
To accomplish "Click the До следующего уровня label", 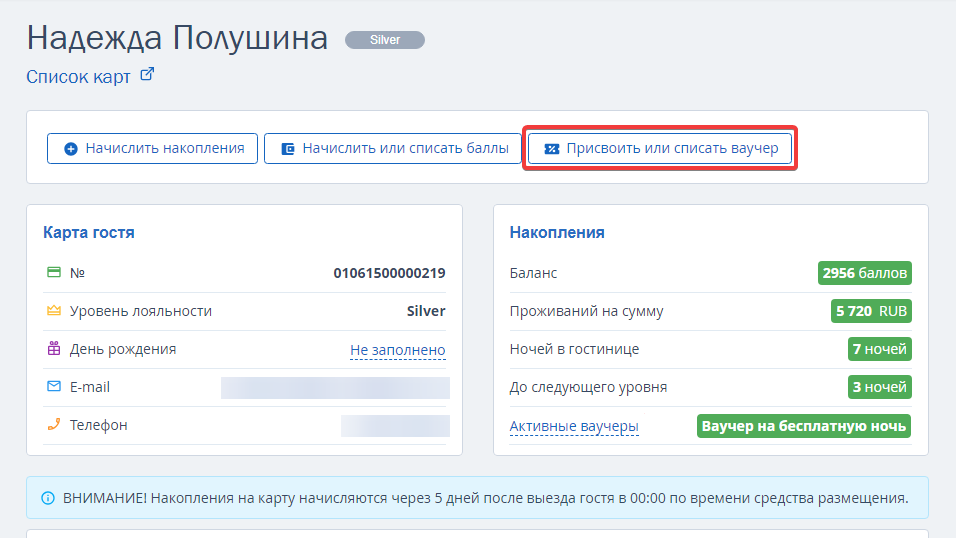I will (588, 387).
